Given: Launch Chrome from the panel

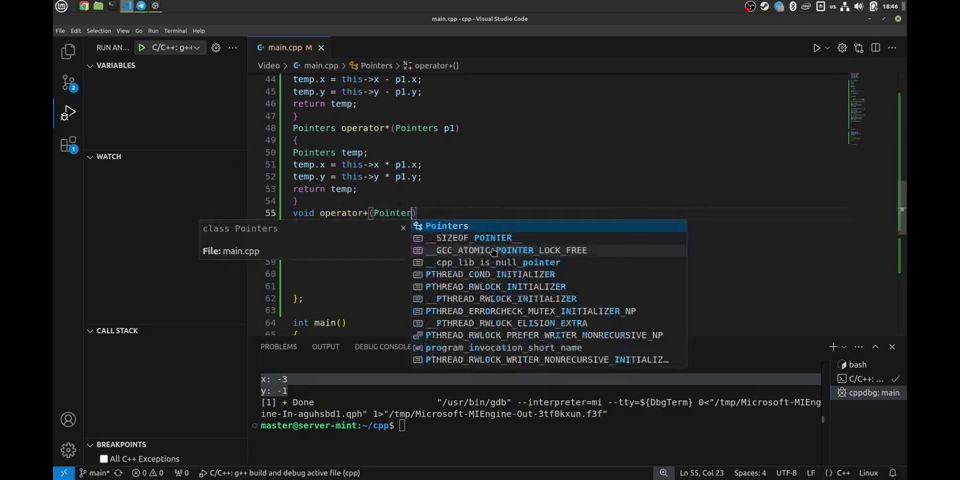Looking at the screenshot, I should point(84,6).
